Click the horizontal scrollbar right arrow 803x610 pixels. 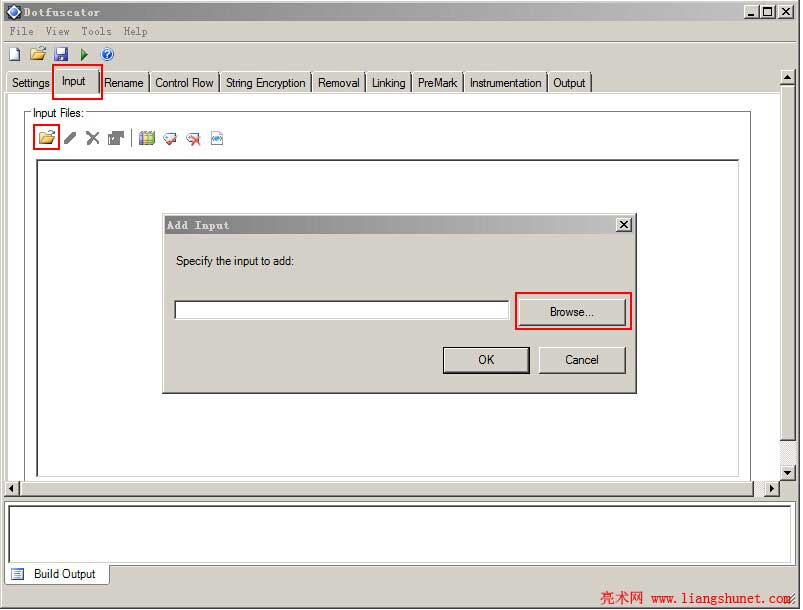coord(772,489)
